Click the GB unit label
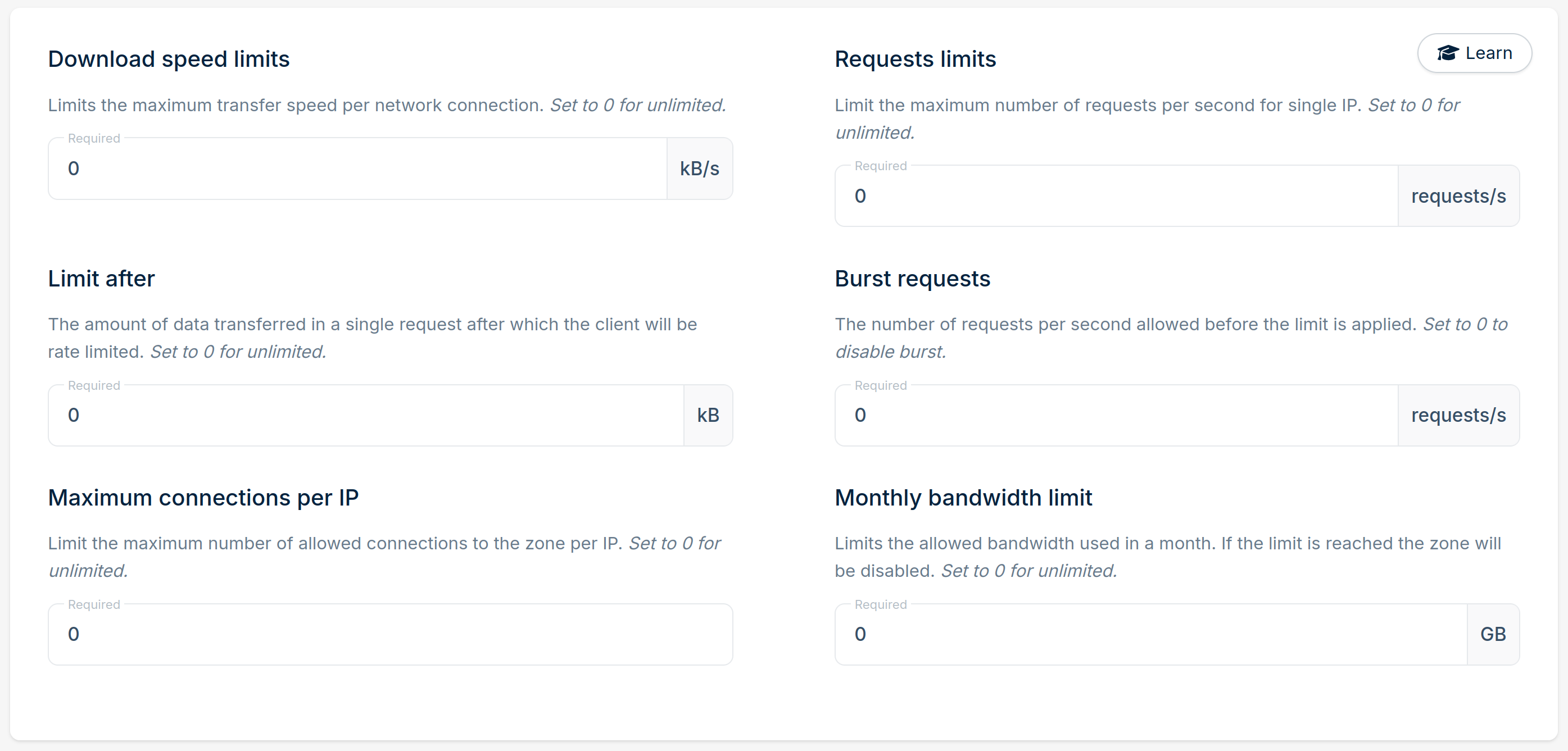 pos(1493,634)
